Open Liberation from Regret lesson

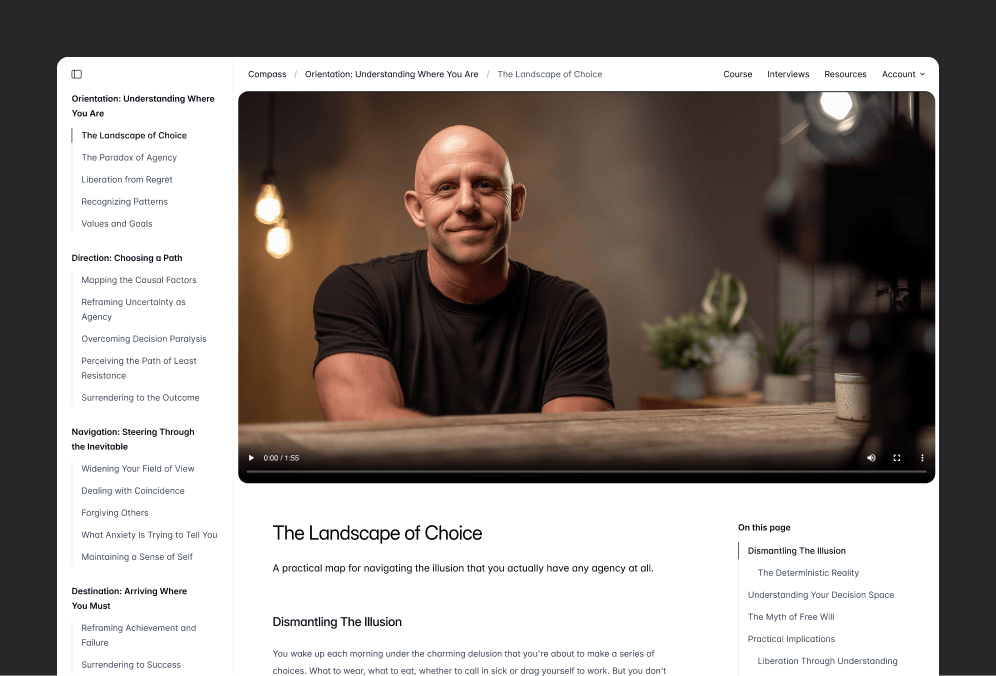pos(127,180)
